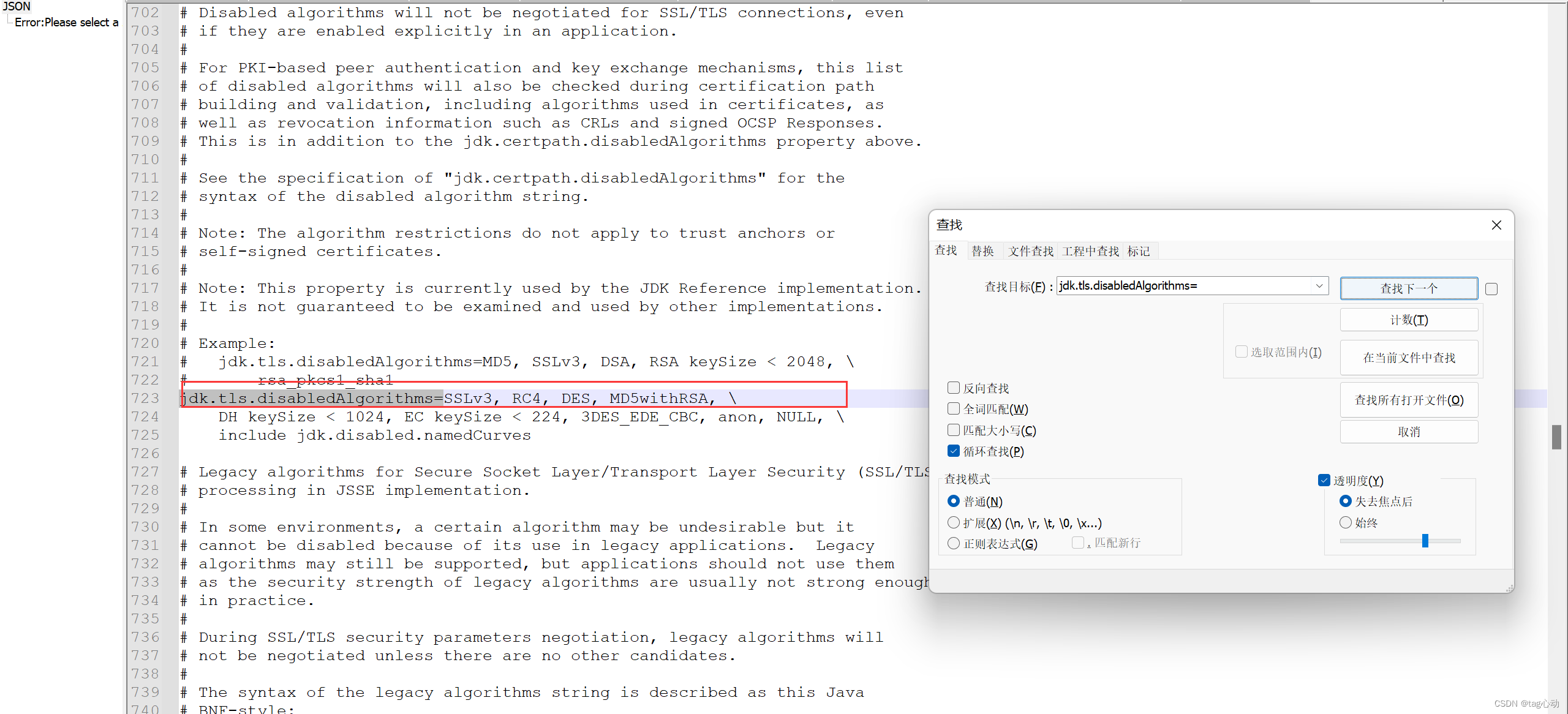Select 正则表达式 regex search mode

coord(954,544)
